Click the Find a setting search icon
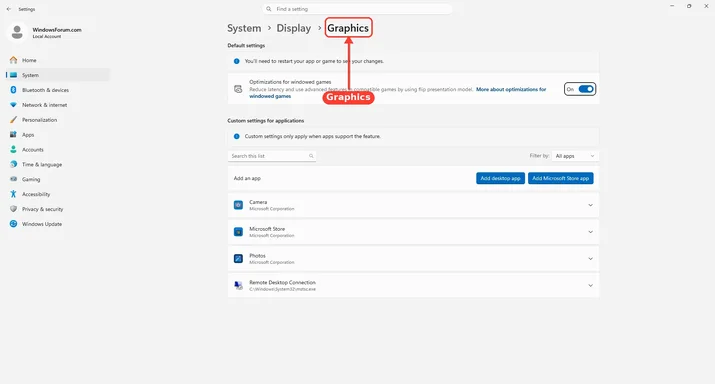 [x=269, y=9]
